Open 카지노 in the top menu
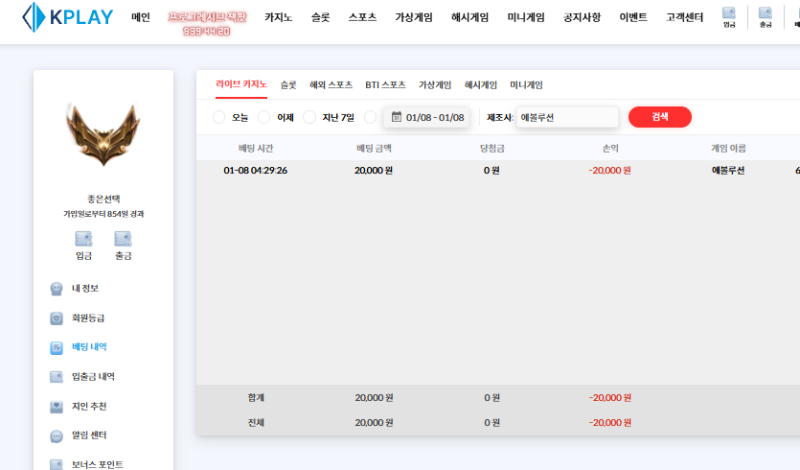The height and width of the screenshot is (470, 800). point(277,18)
